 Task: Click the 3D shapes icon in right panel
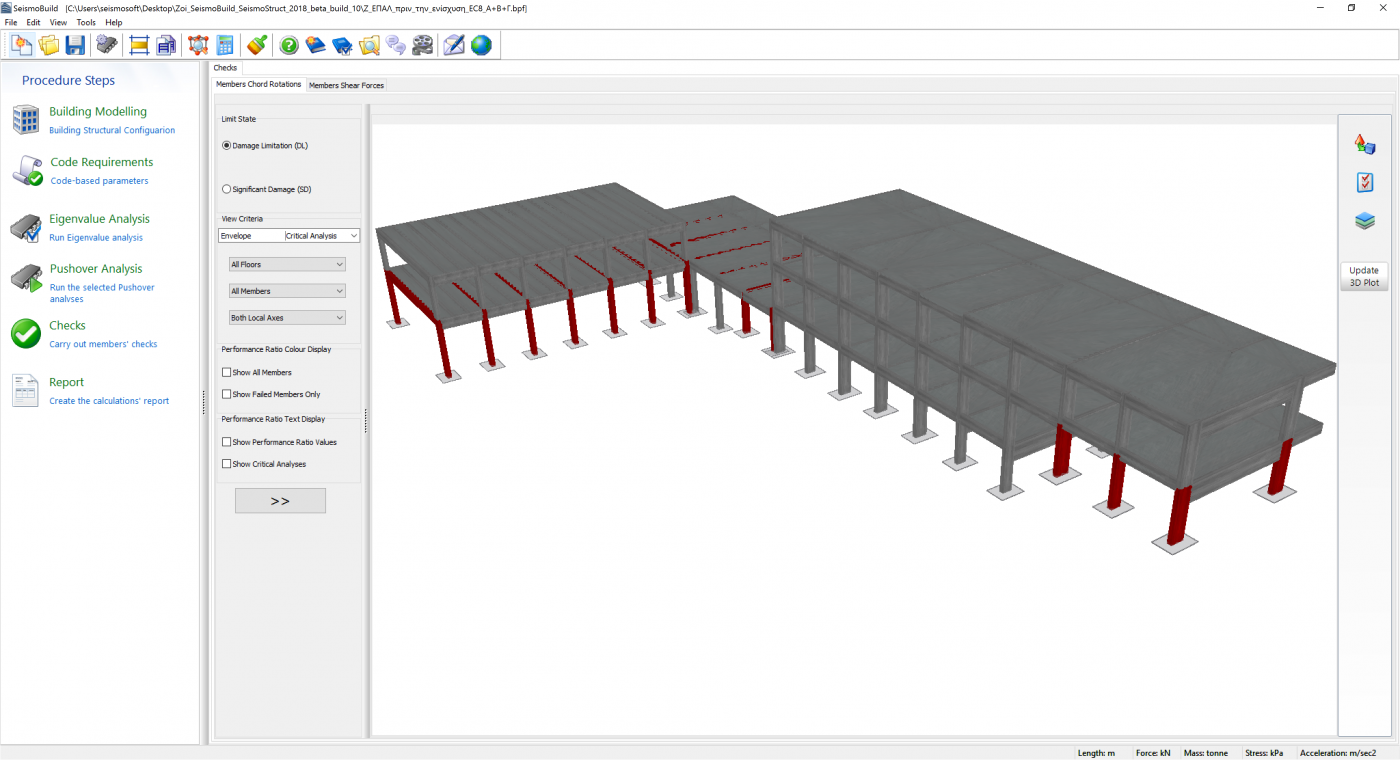[x=1365, y=144]
